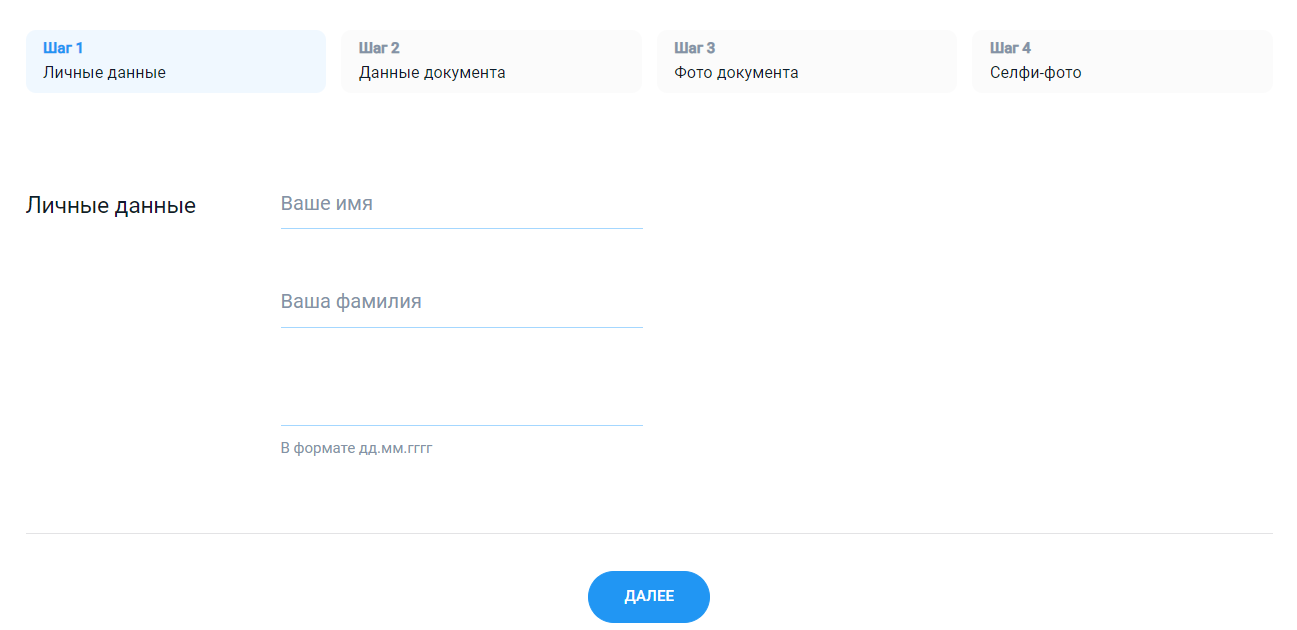Click the gray Шаг 2 label
Screen dimensions: 1297x630
coord(379,48)
